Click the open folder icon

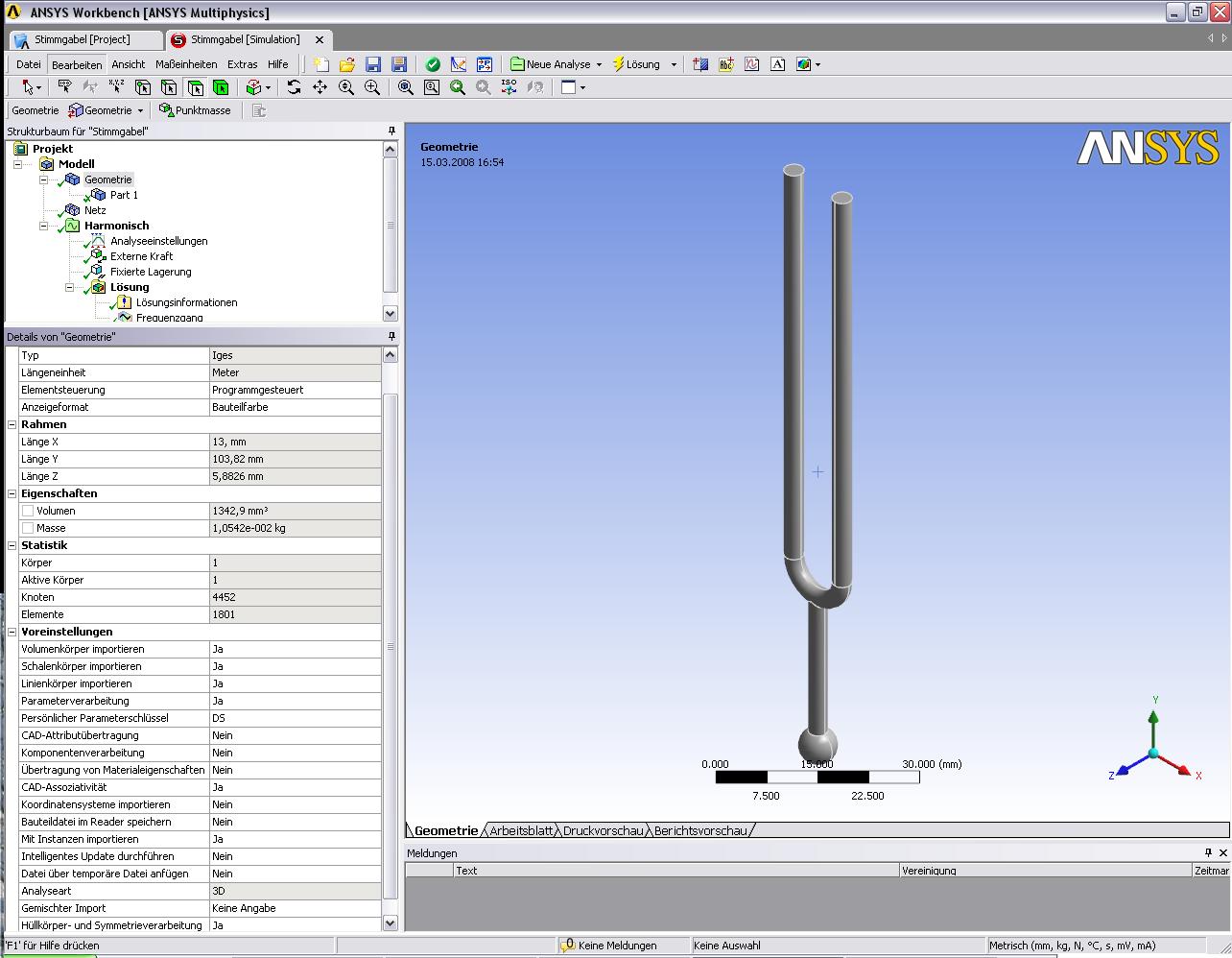347,64
